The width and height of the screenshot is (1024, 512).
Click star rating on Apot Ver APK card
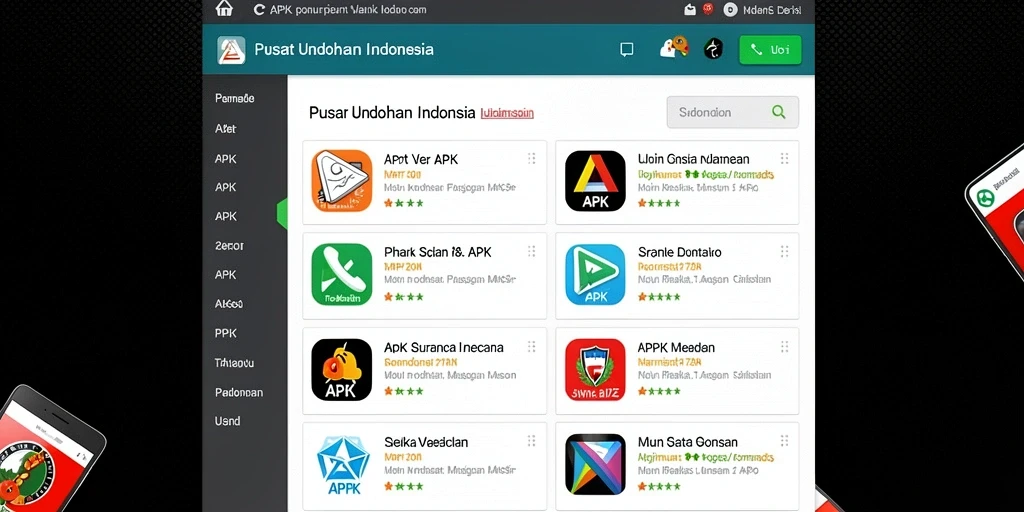(404, 203)
